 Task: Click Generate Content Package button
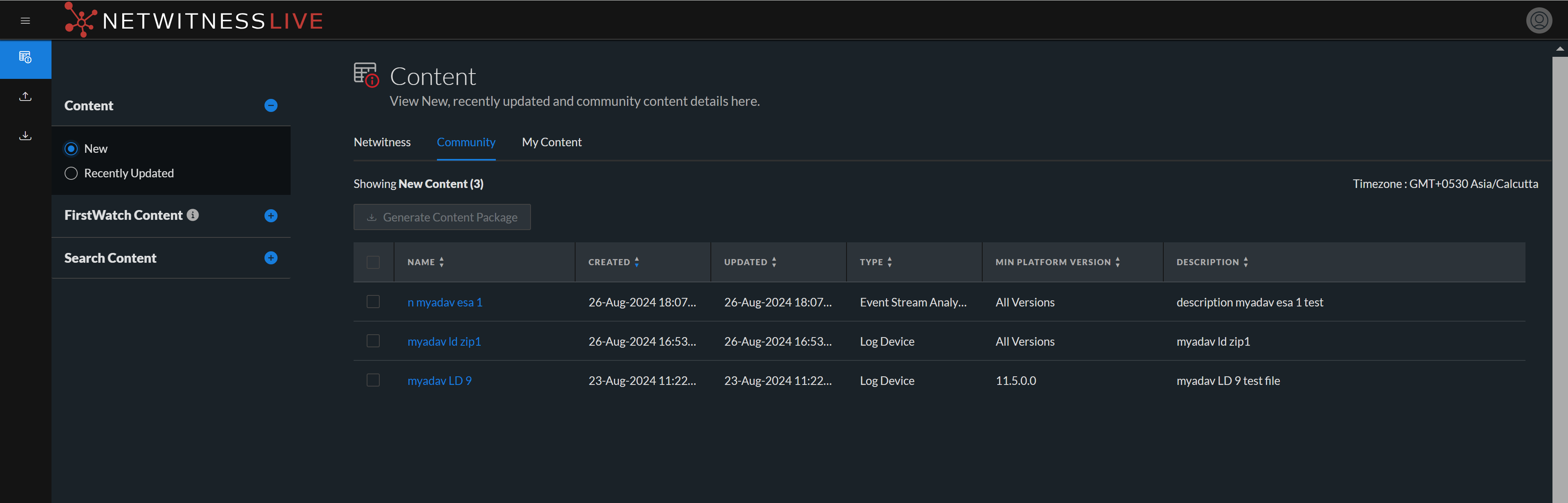tap(442, 217)
